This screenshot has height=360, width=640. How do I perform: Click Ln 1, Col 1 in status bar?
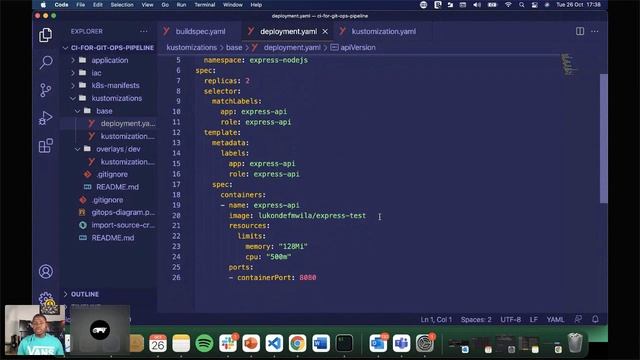[x=436, y=319]
